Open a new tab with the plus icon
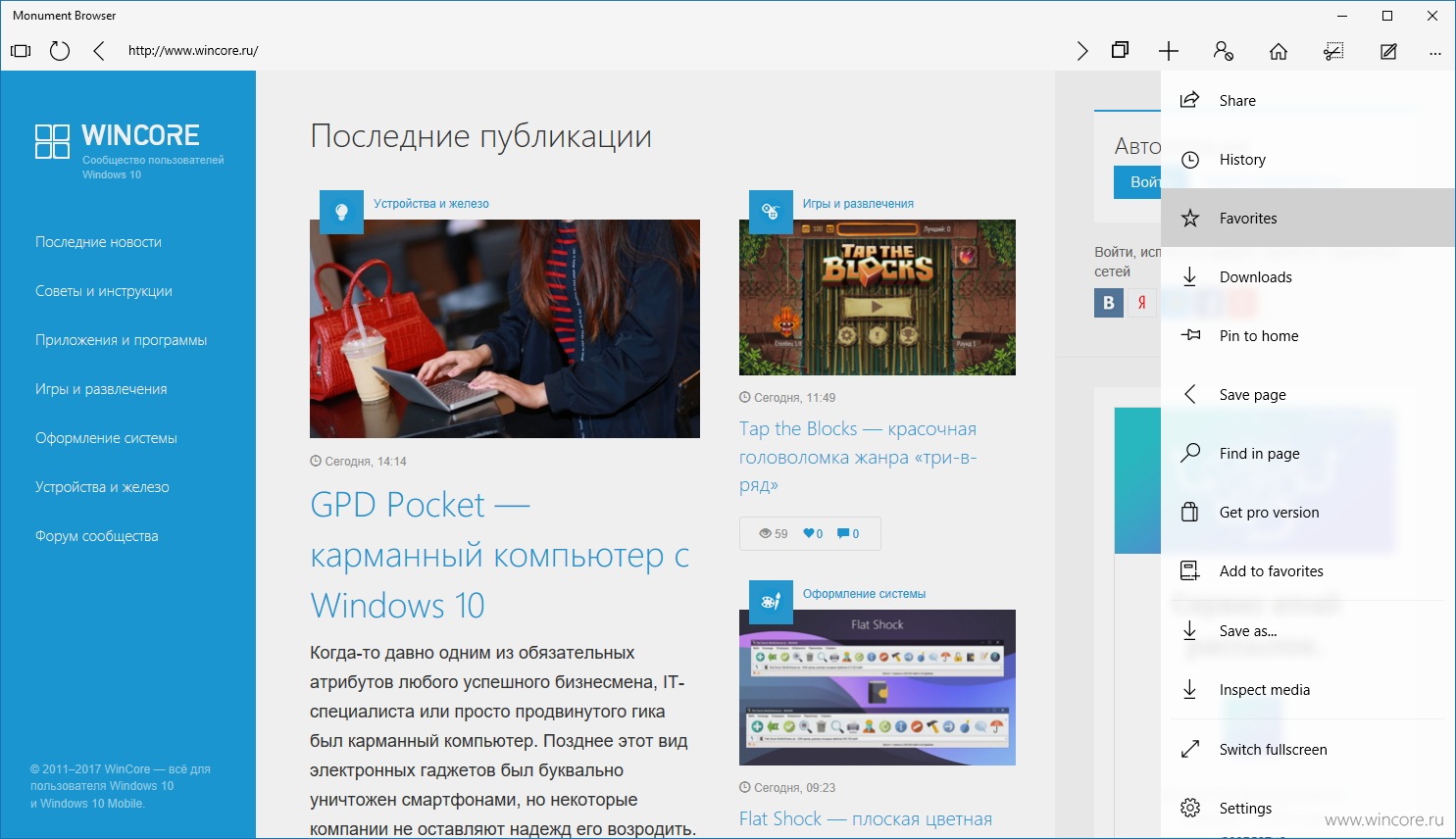Screen dimensions: 1456x839 pyautogui.click(x=1169, y=51)
